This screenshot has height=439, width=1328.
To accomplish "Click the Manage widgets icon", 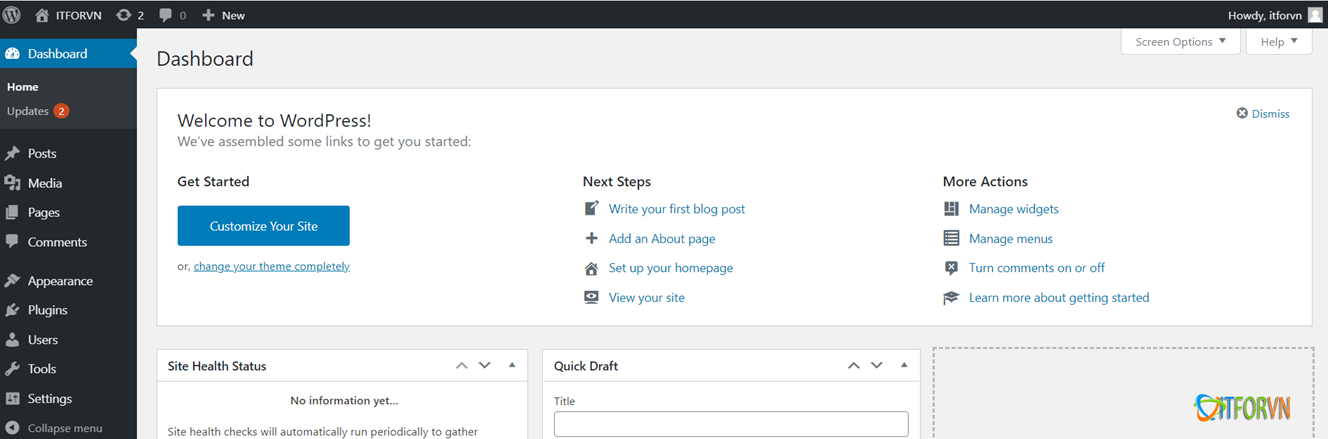I will click(x=951, y=209).
